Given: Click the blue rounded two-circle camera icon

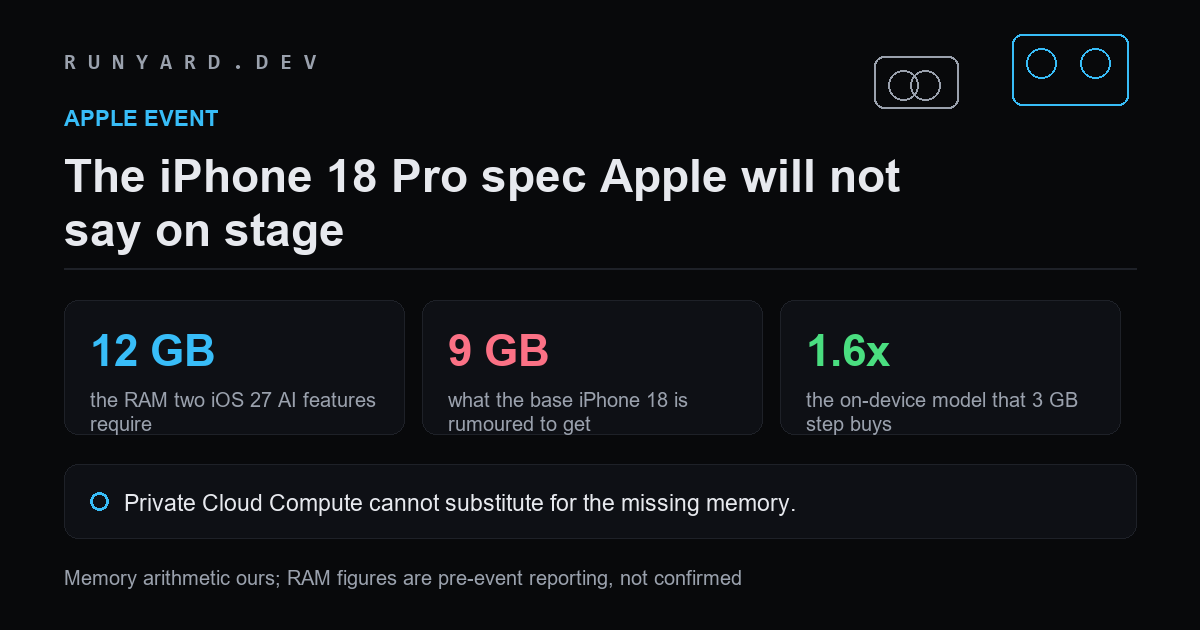Looking at the screenshot, I should click(x=1070, y=69).
